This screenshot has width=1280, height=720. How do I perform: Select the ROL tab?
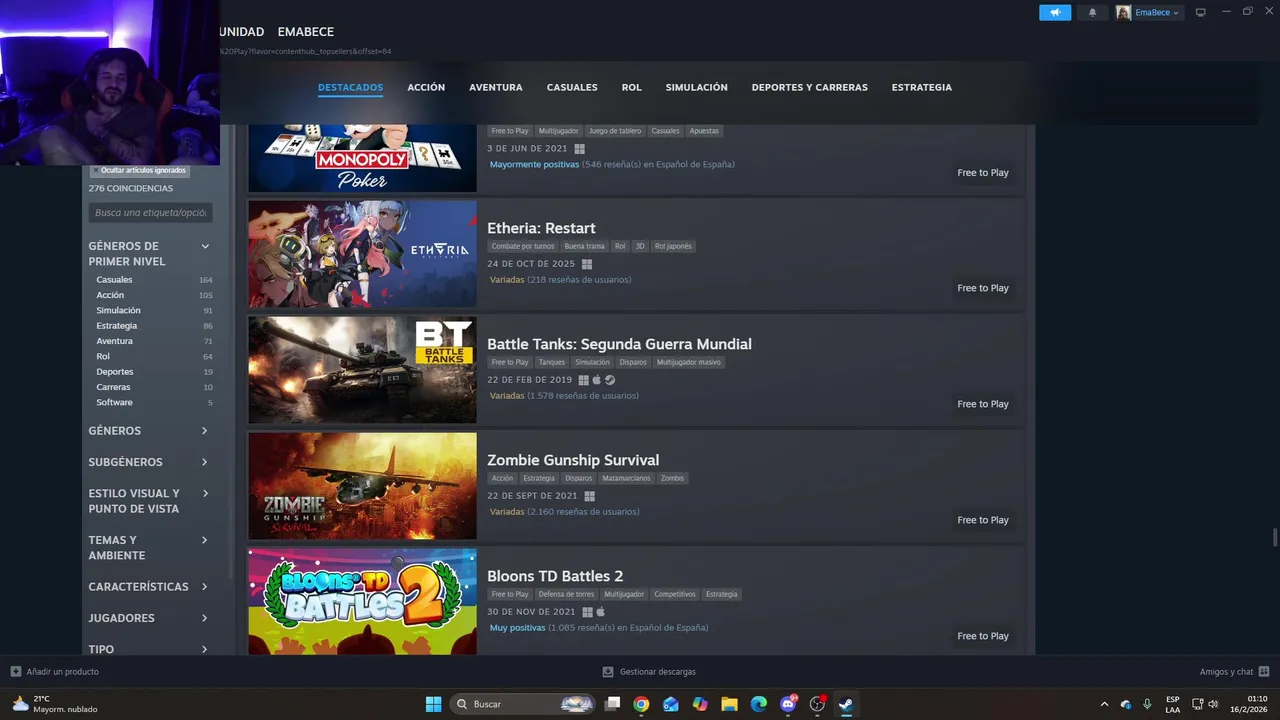(632, 87)
